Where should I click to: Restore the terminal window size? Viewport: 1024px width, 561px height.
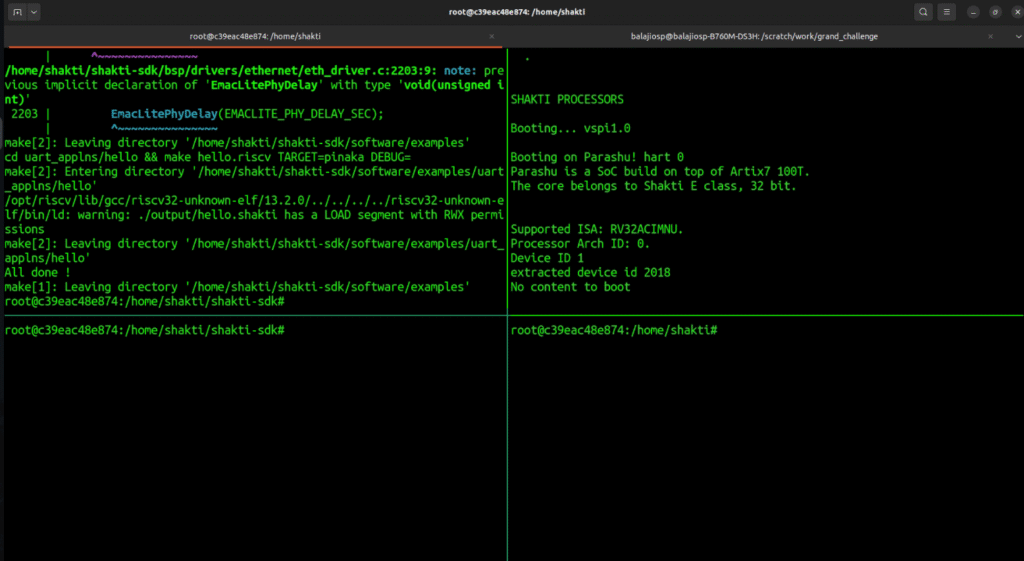click(x=995, y=12)
